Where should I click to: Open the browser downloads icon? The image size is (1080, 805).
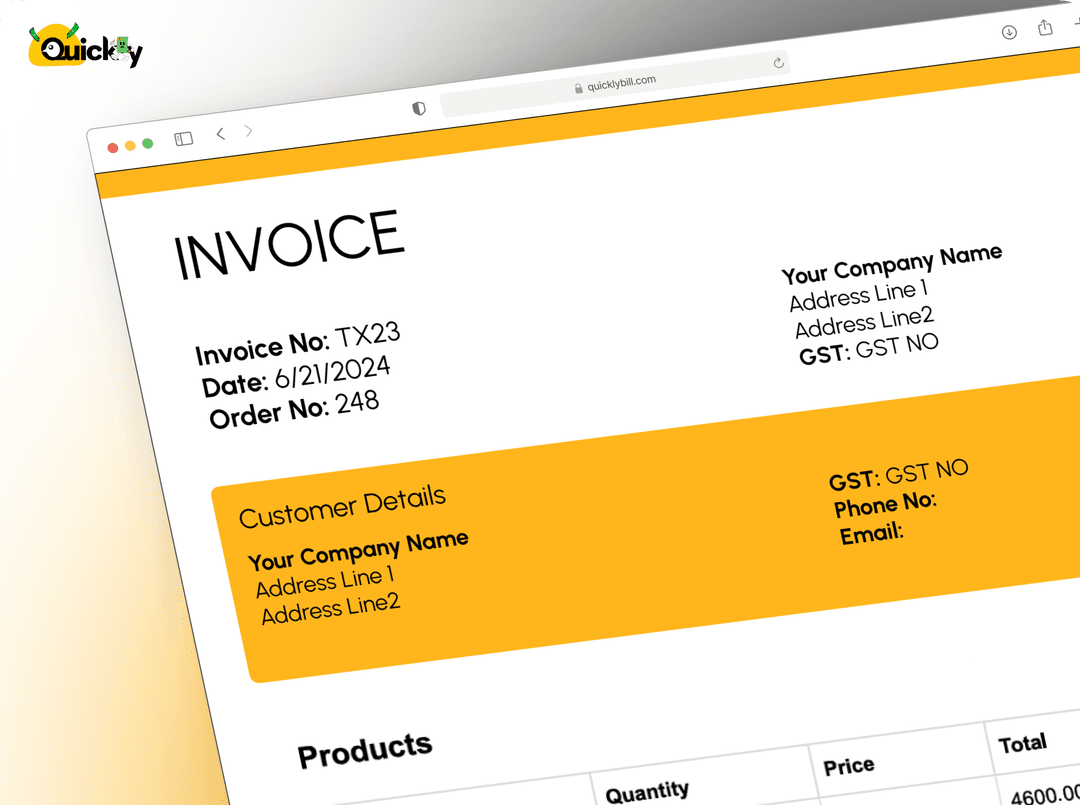[1009, 32]
